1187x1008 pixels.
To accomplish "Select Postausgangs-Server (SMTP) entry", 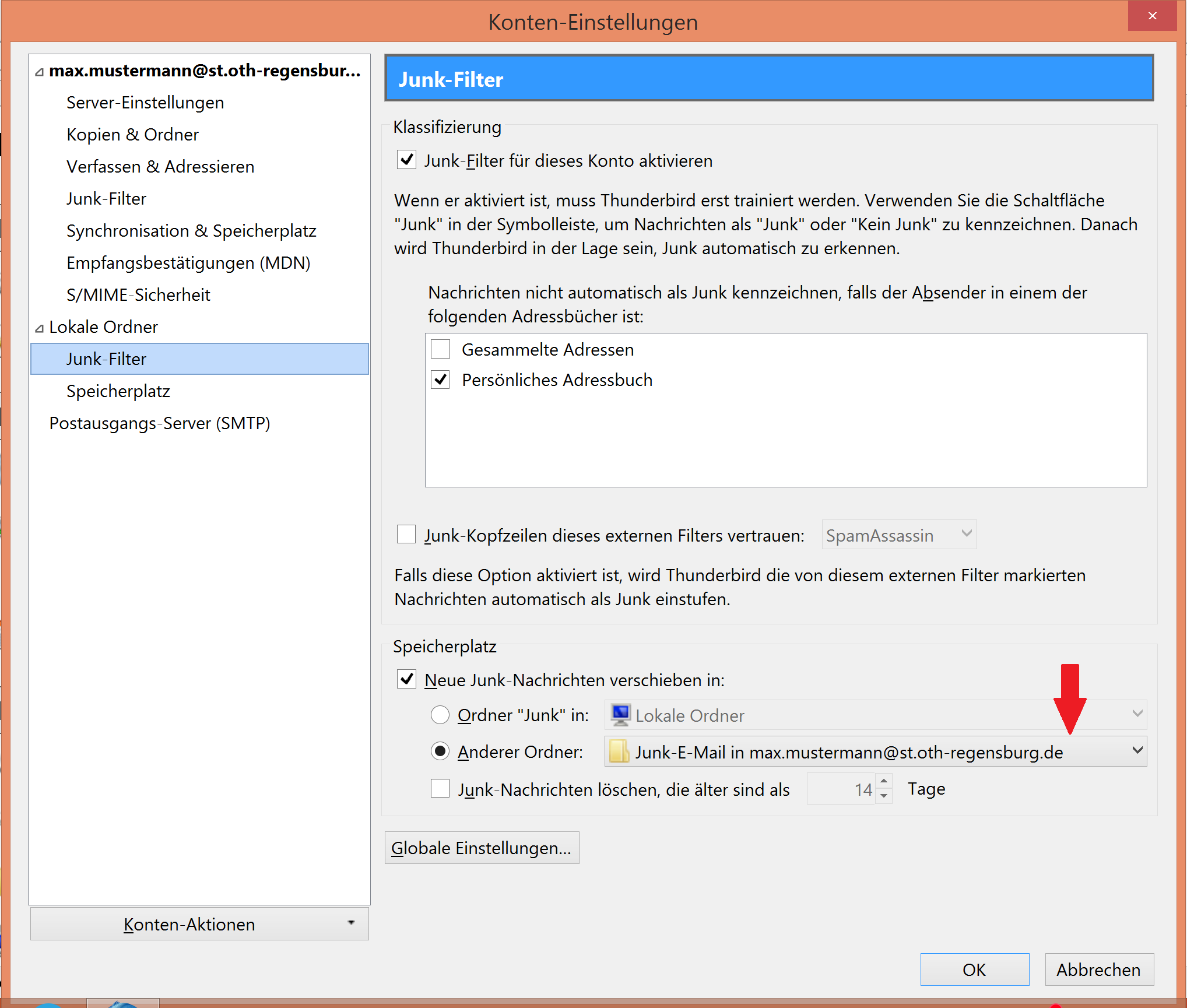I will point(159,423).
